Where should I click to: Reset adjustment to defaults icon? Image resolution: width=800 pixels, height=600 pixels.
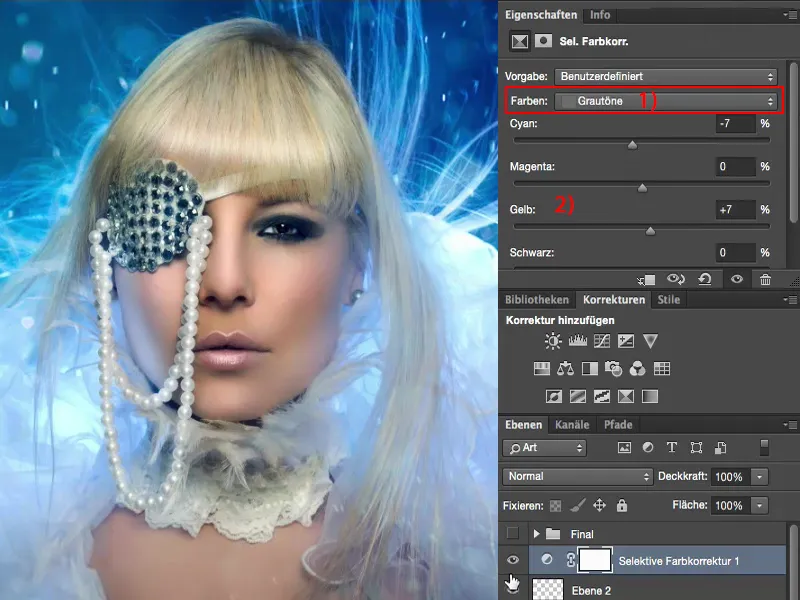(705, 279)
